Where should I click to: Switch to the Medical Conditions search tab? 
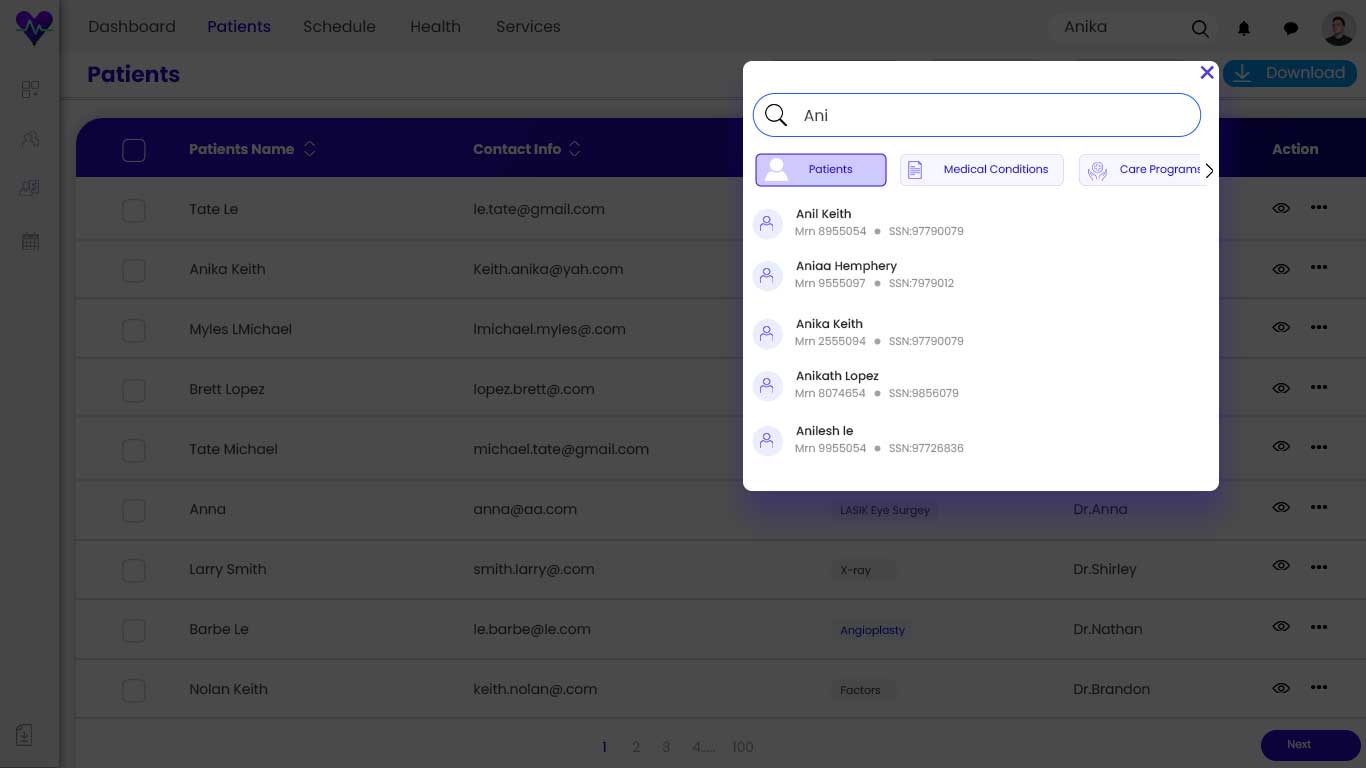coord(981,170)
